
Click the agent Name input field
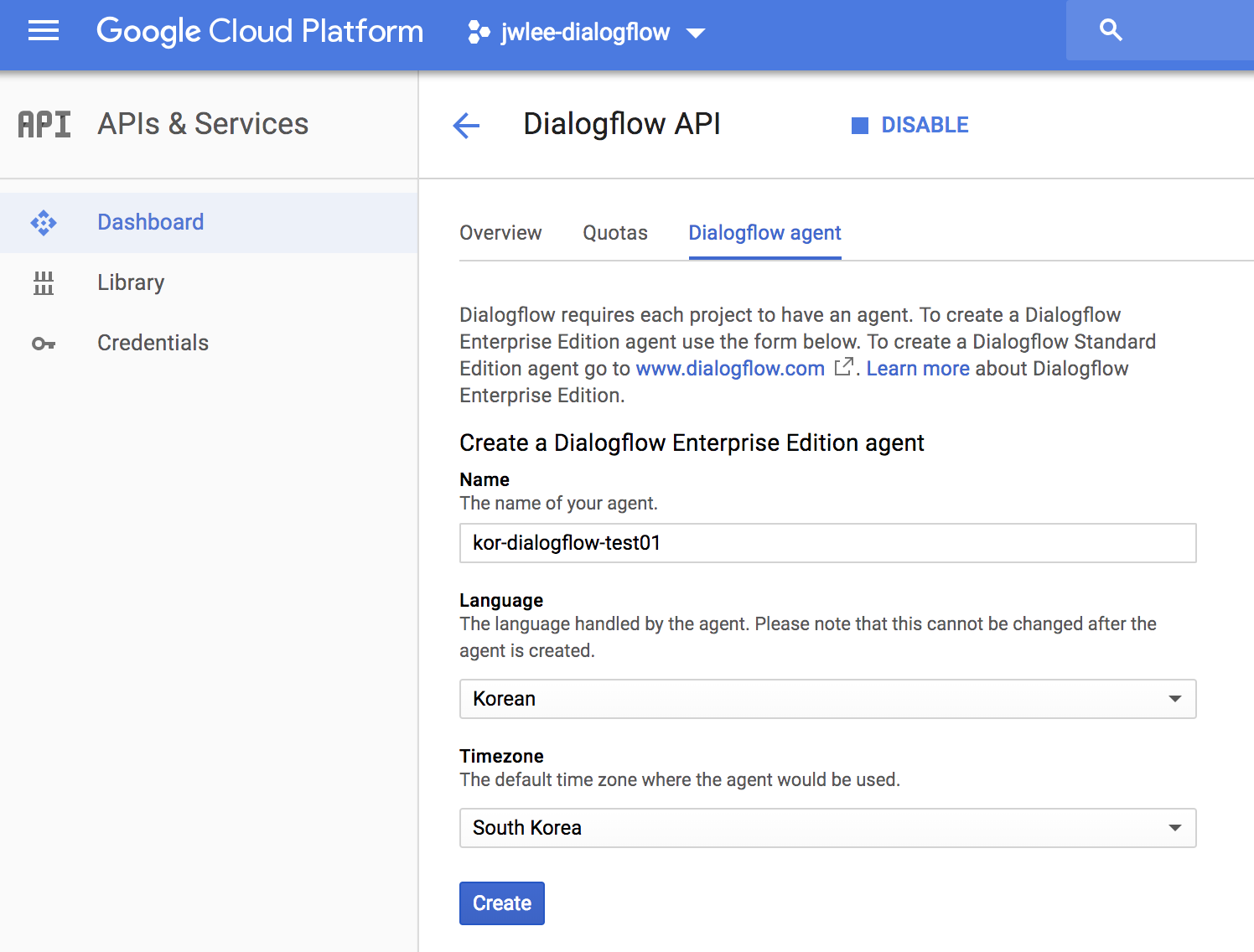pos(827,543)
